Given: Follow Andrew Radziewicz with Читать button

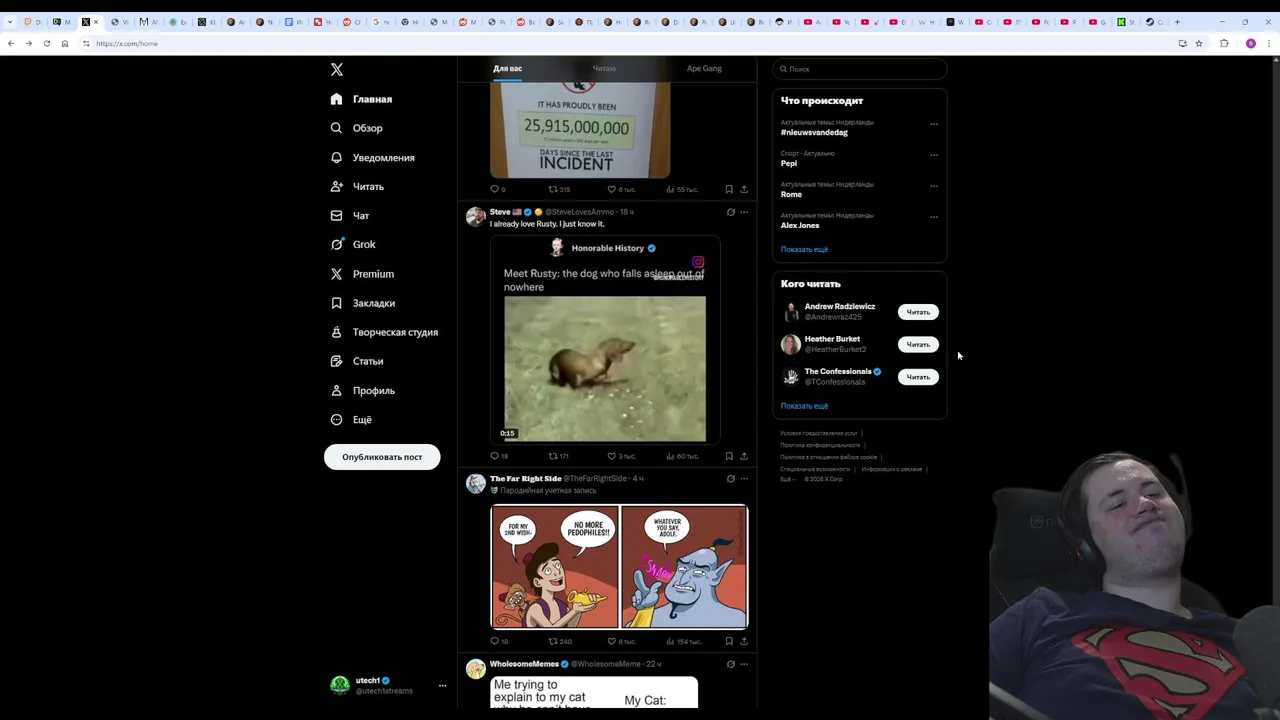Looking at the screenshot, I should coord(918,312).
